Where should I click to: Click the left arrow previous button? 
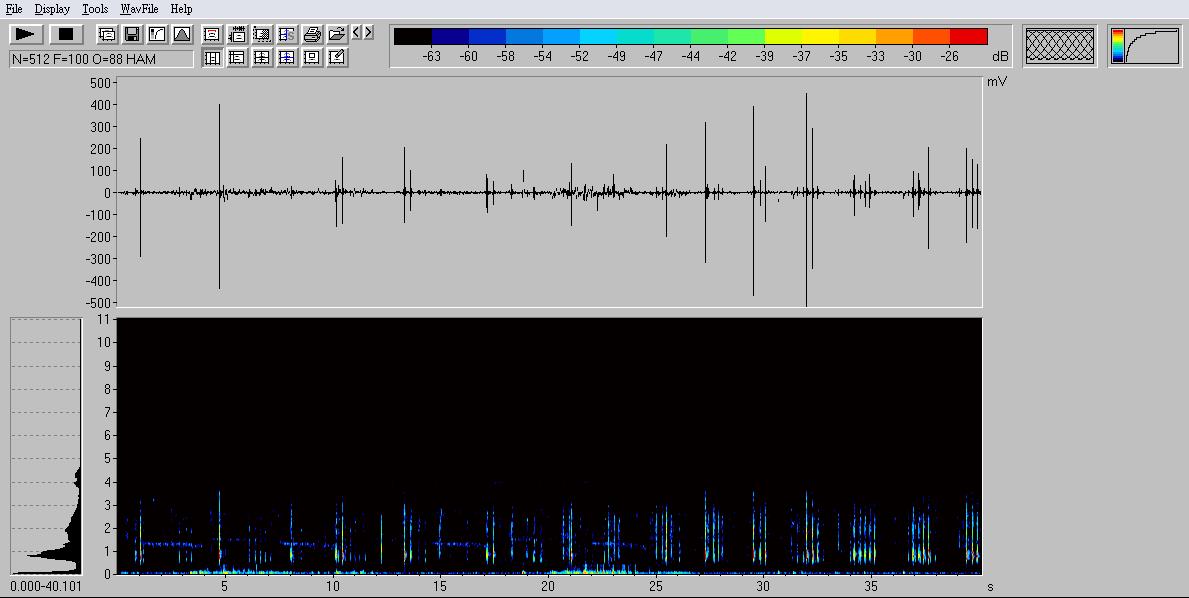tap(357, 33)
